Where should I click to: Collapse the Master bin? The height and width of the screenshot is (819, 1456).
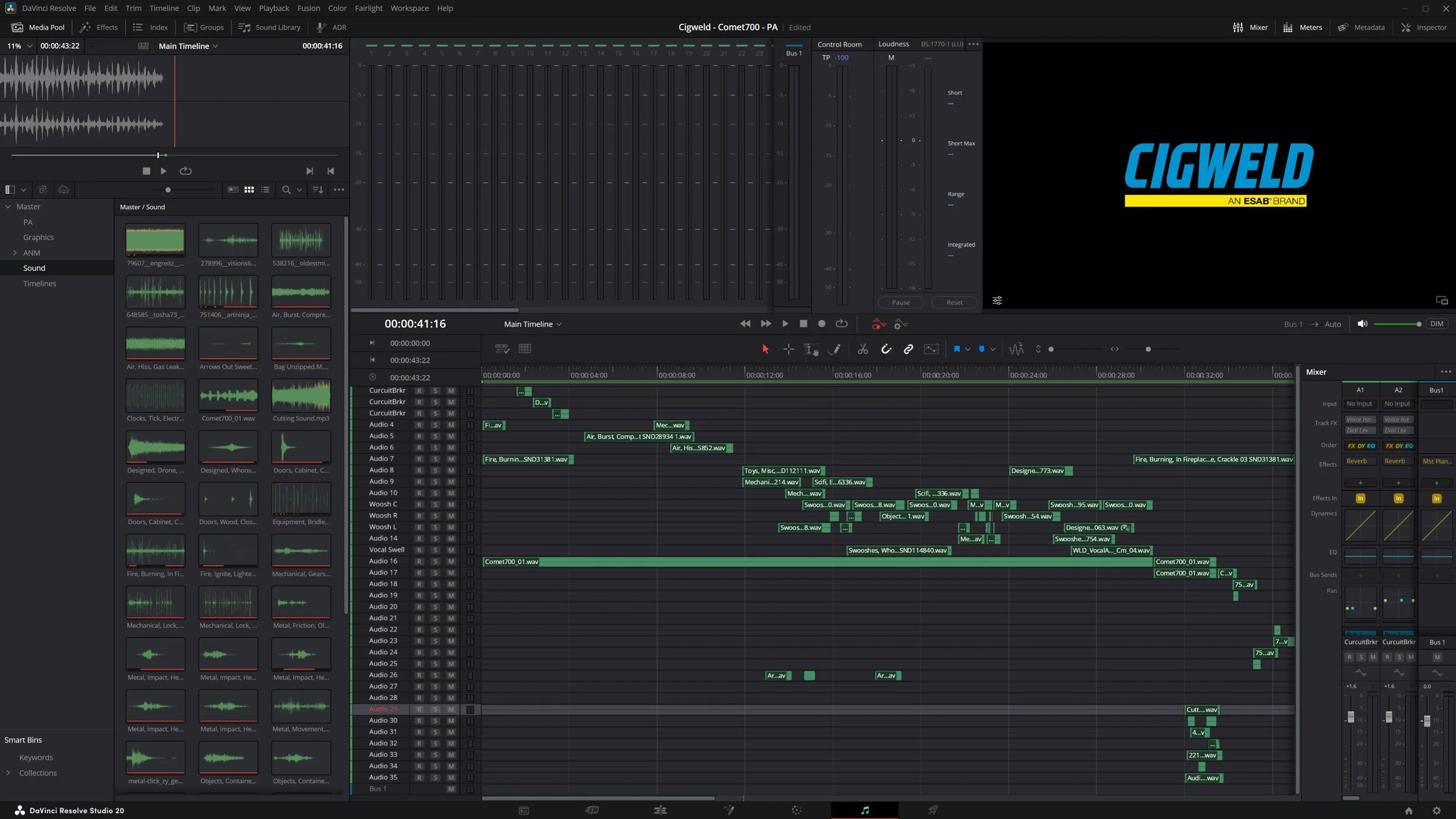tap(8, 207)
